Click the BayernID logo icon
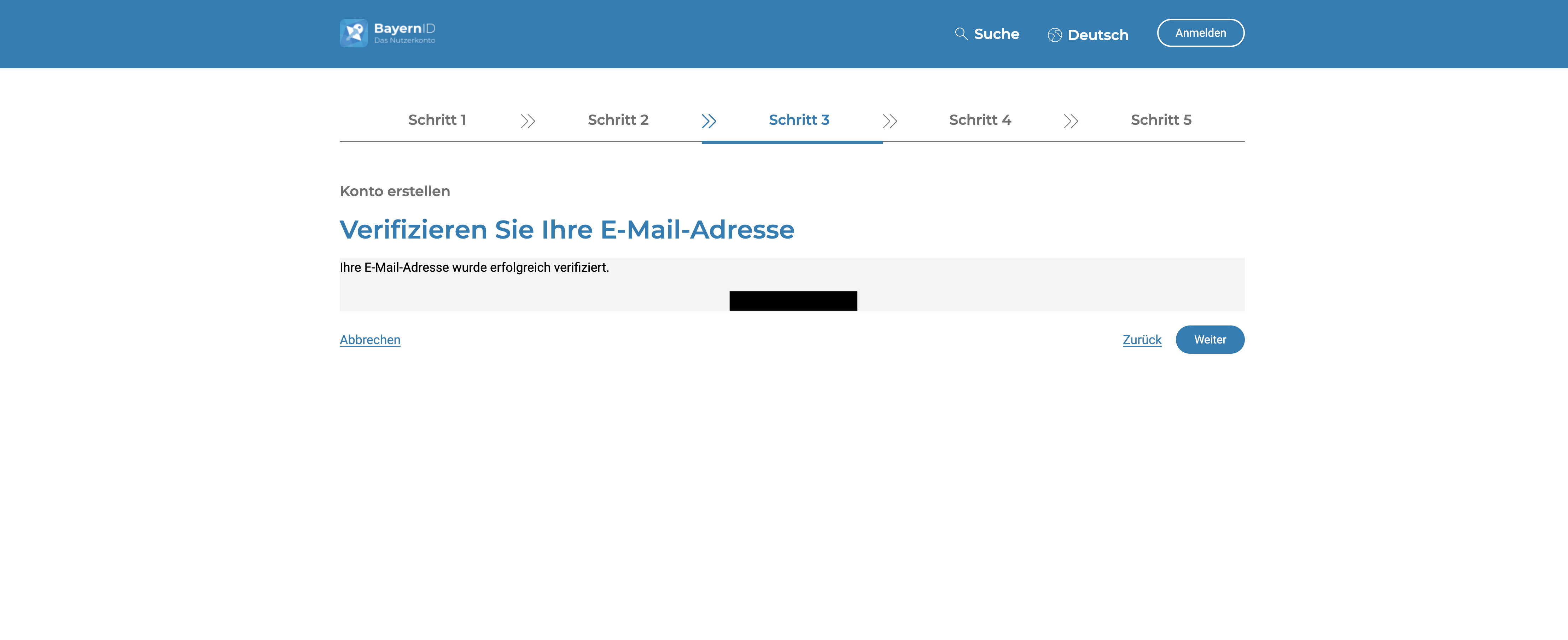This screenshot has height=640, width=1568. pyautogui.click(x=354, y=33)
